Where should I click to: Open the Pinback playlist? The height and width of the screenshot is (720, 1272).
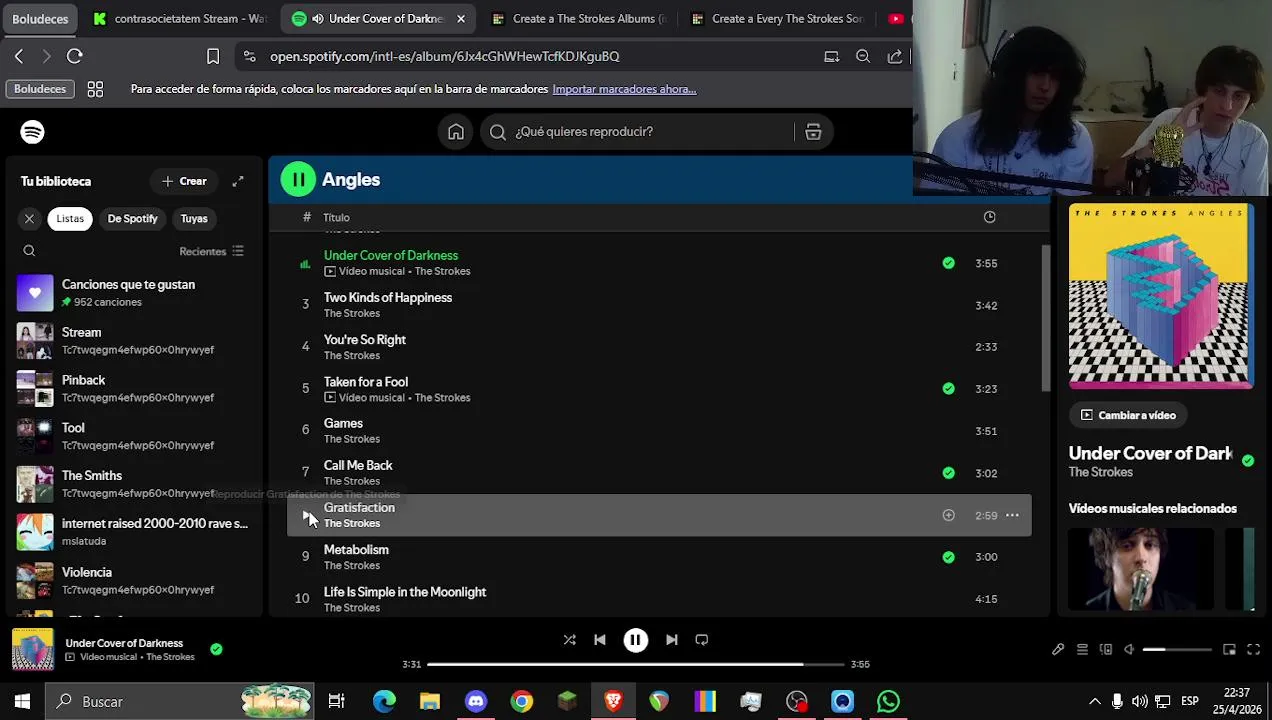click(134, 389)
